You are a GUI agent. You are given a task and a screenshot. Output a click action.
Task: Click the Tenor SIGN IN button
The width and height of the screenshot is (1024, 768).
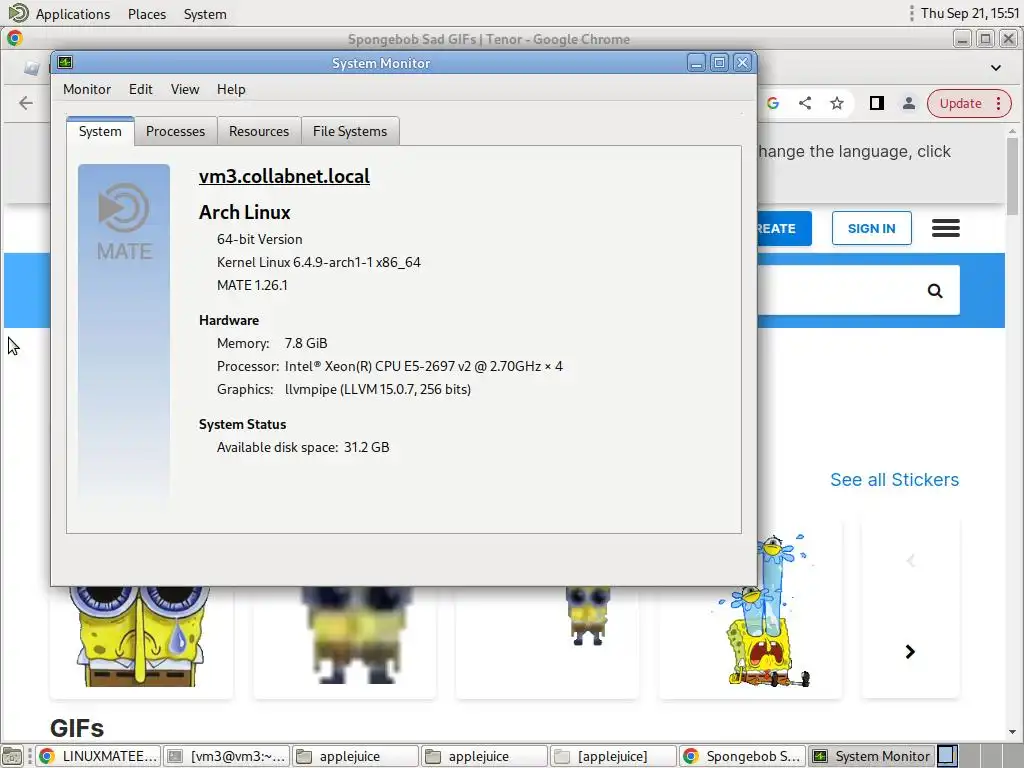871,229
